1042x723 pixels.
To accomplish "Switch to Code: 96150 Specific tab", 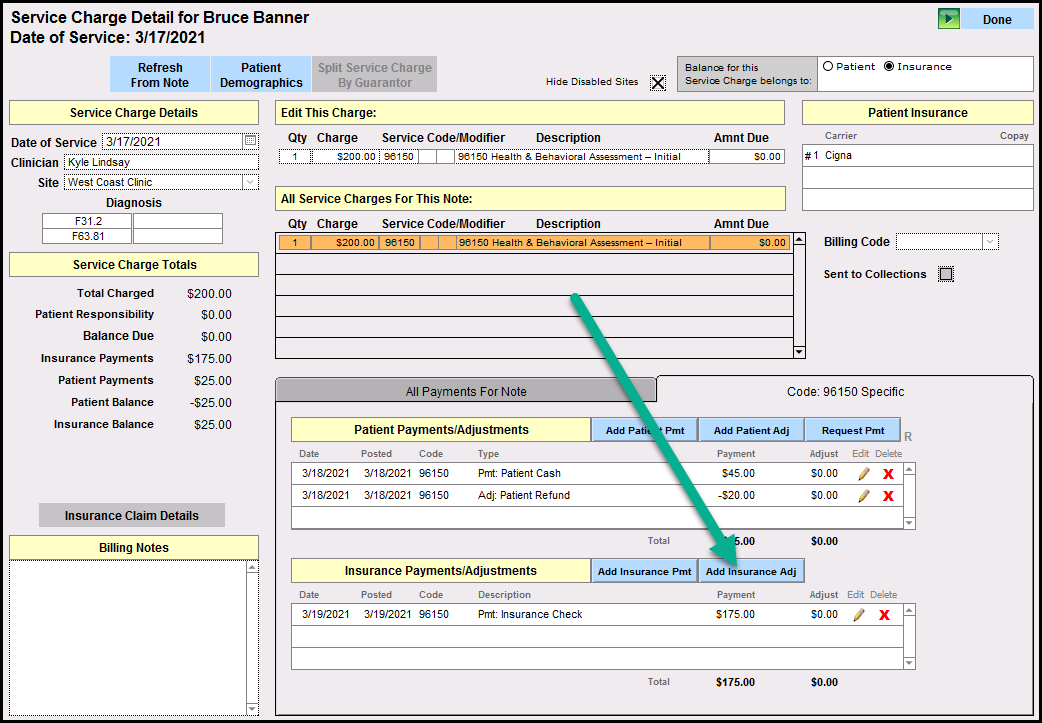I will pos(845,391).
